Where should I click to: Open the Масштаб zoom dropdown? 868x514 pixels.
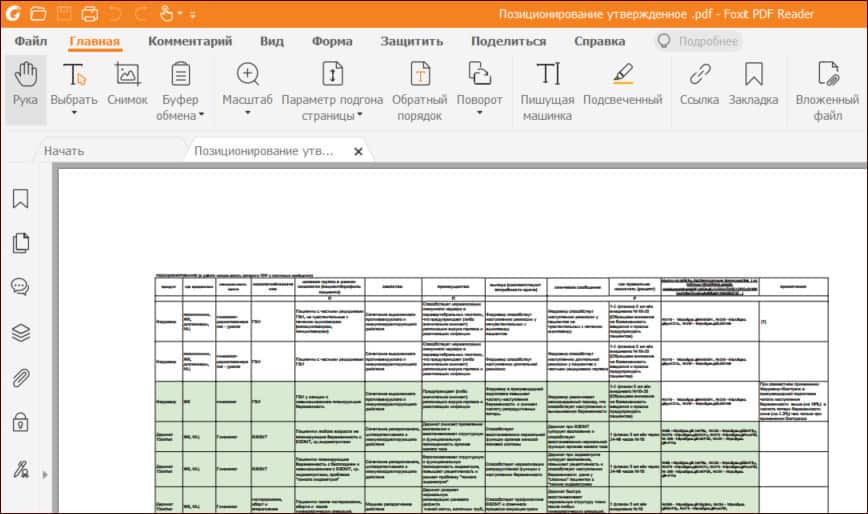(x=247, y=112)
